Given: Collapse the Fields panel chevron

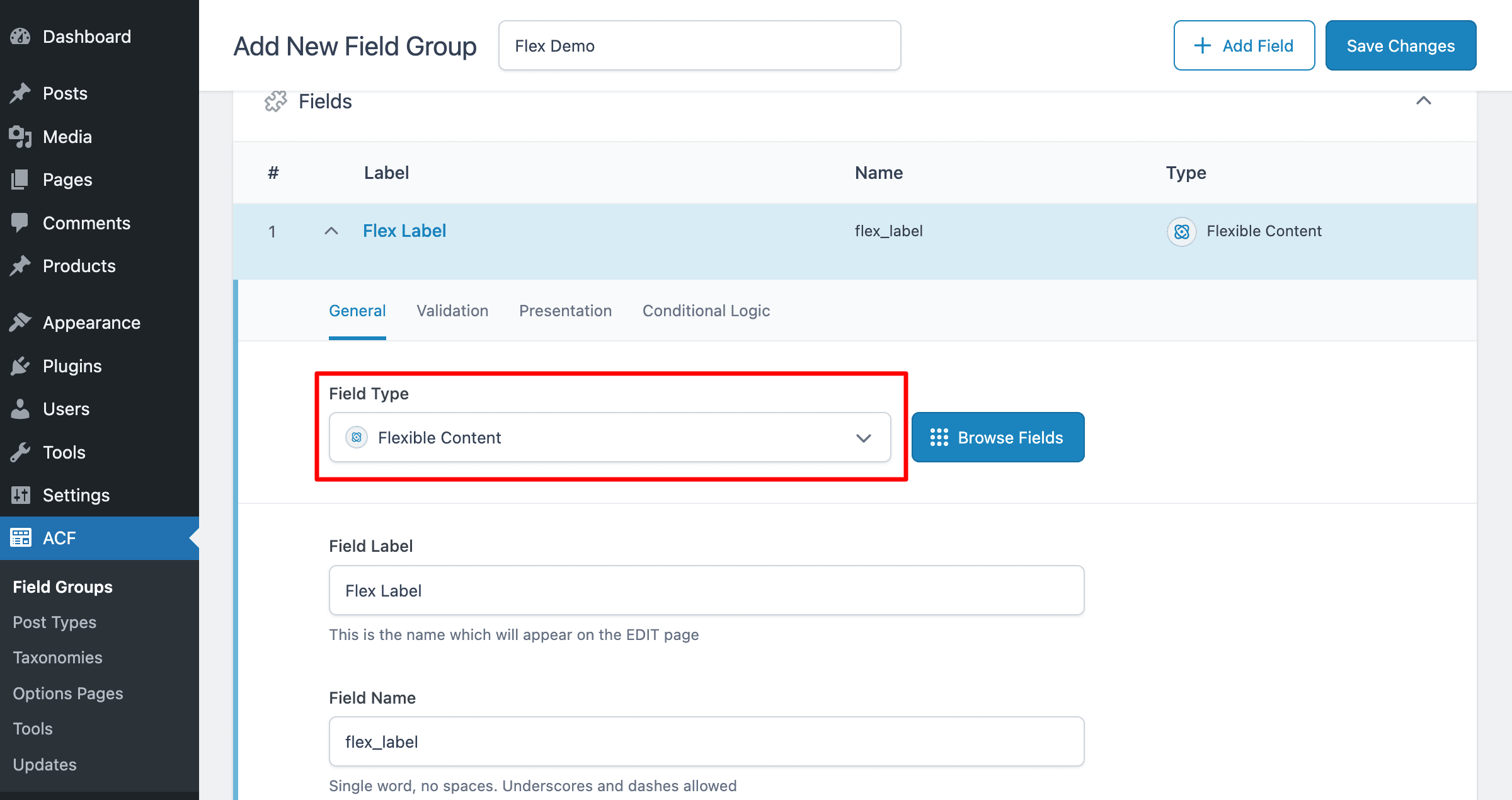Looking at the screenshot, I should coord(1424,100).
